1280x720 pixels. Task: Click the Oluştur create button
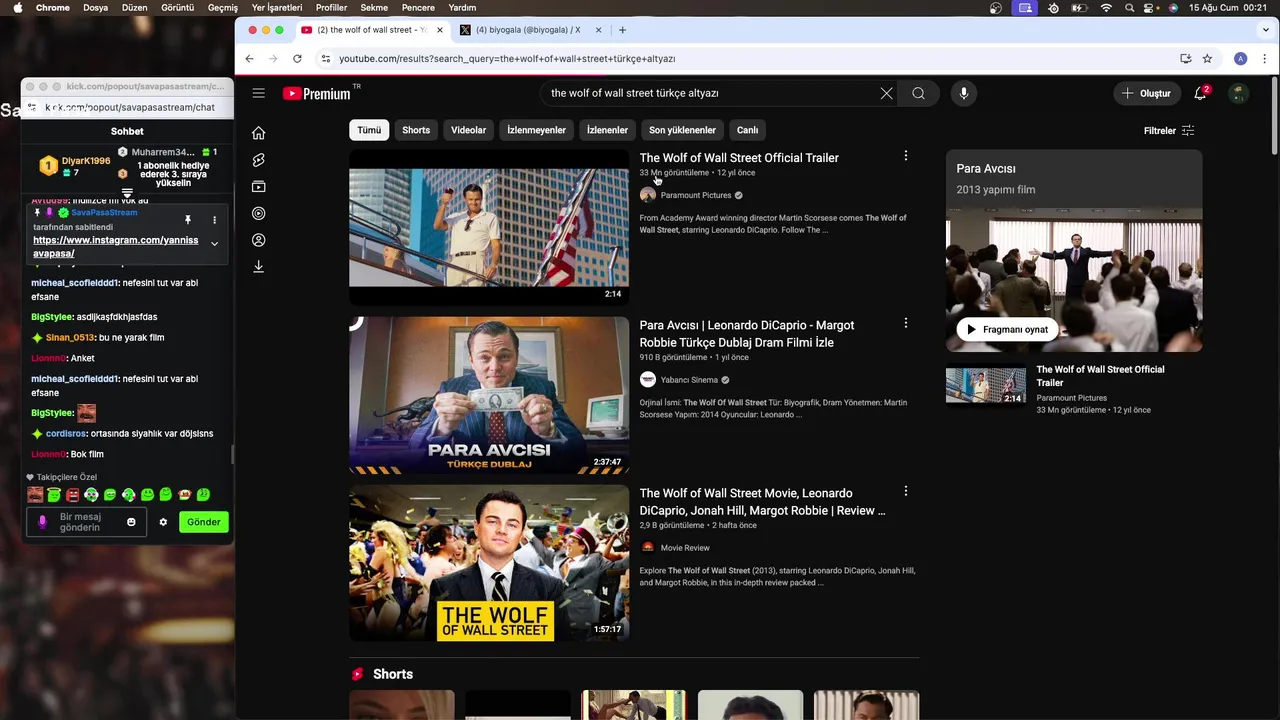[x=1146, y=93]
